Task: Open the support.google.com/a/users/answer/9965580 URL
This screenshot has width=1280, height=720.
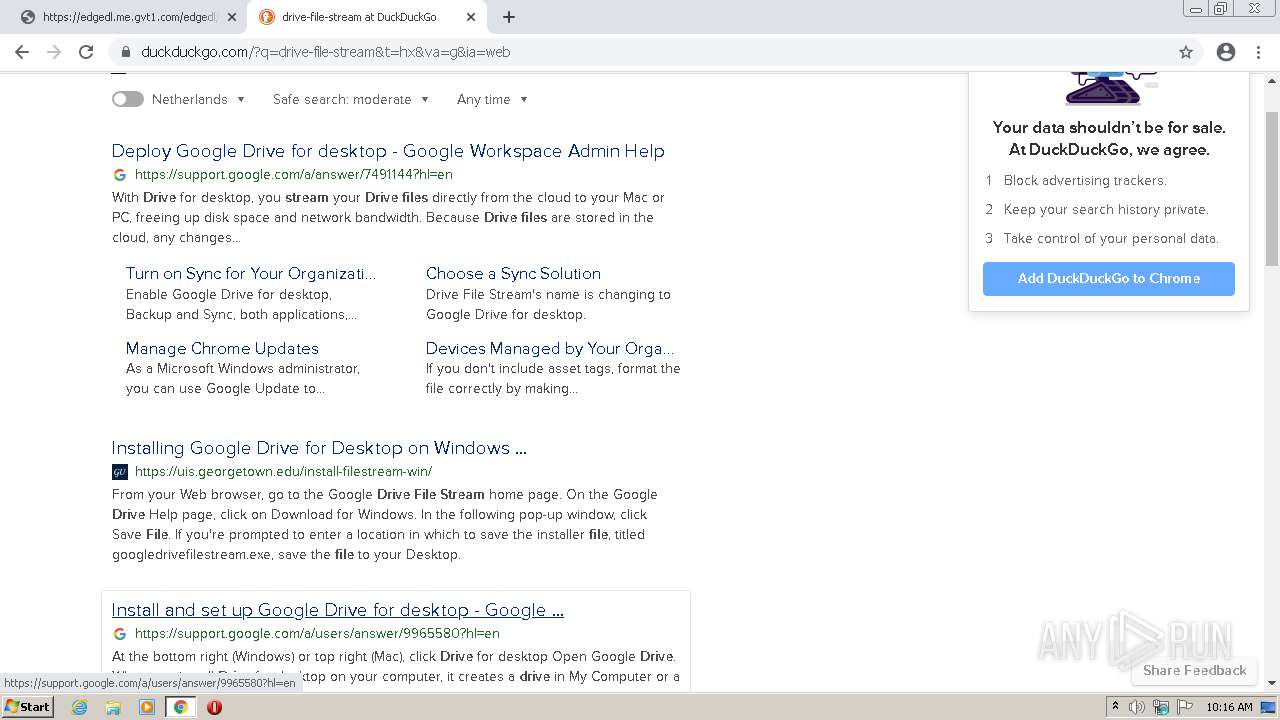Action: (x=317, y=633)
